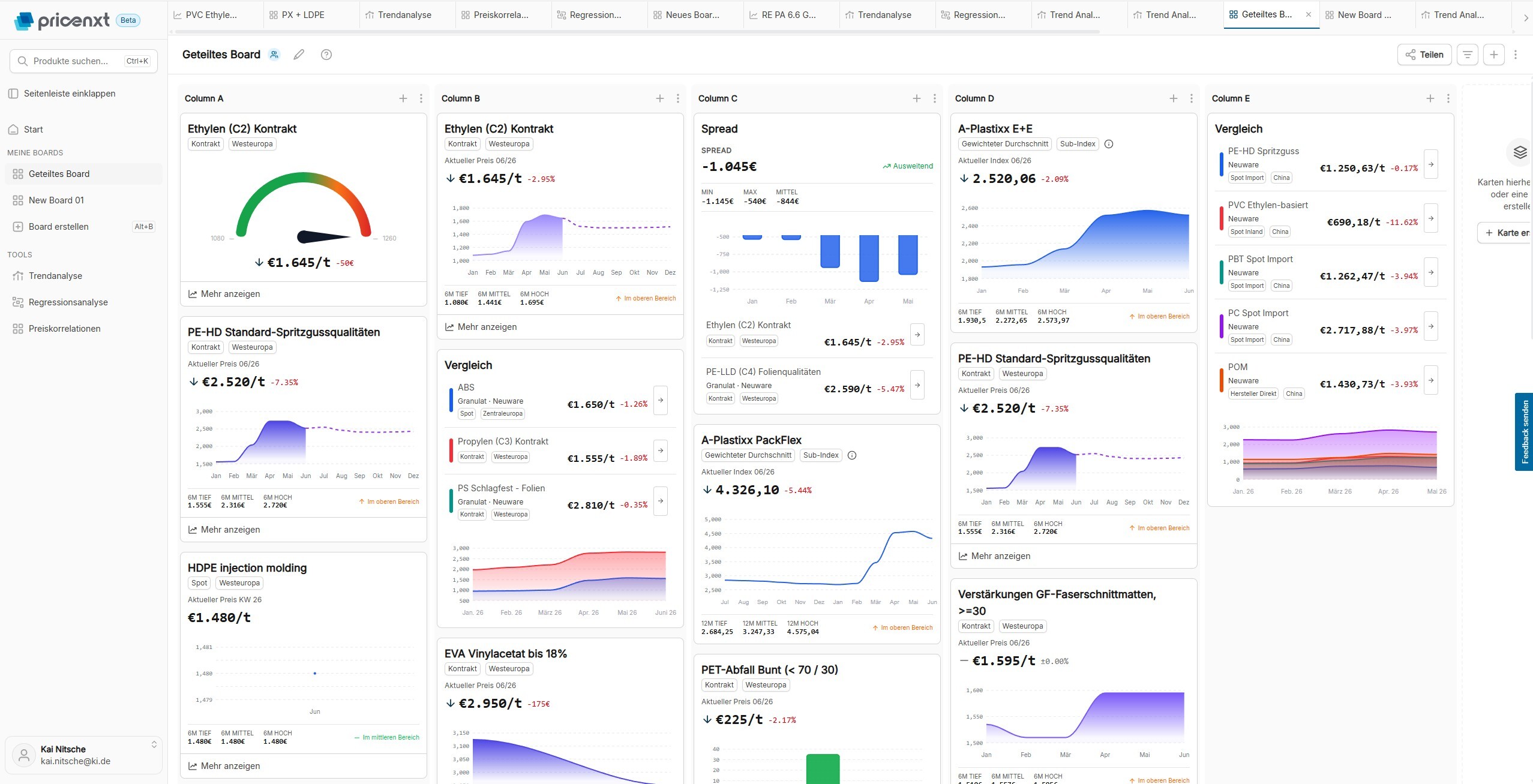Collapse sidebar with Seitenleiste einklappen

tap(63, 94)
